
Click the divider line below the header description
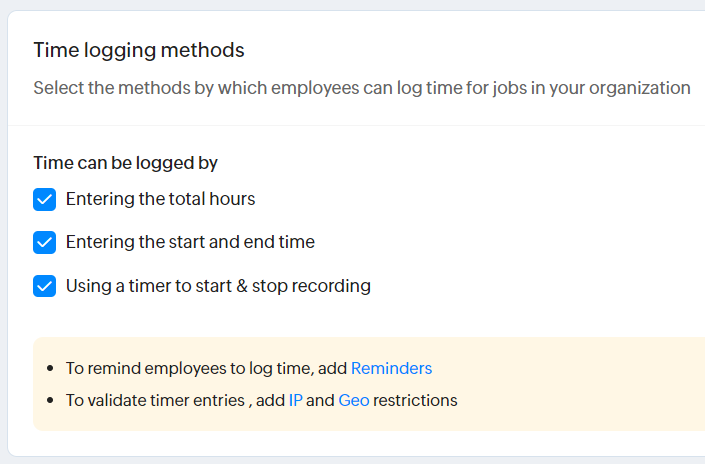pos(356,125)
